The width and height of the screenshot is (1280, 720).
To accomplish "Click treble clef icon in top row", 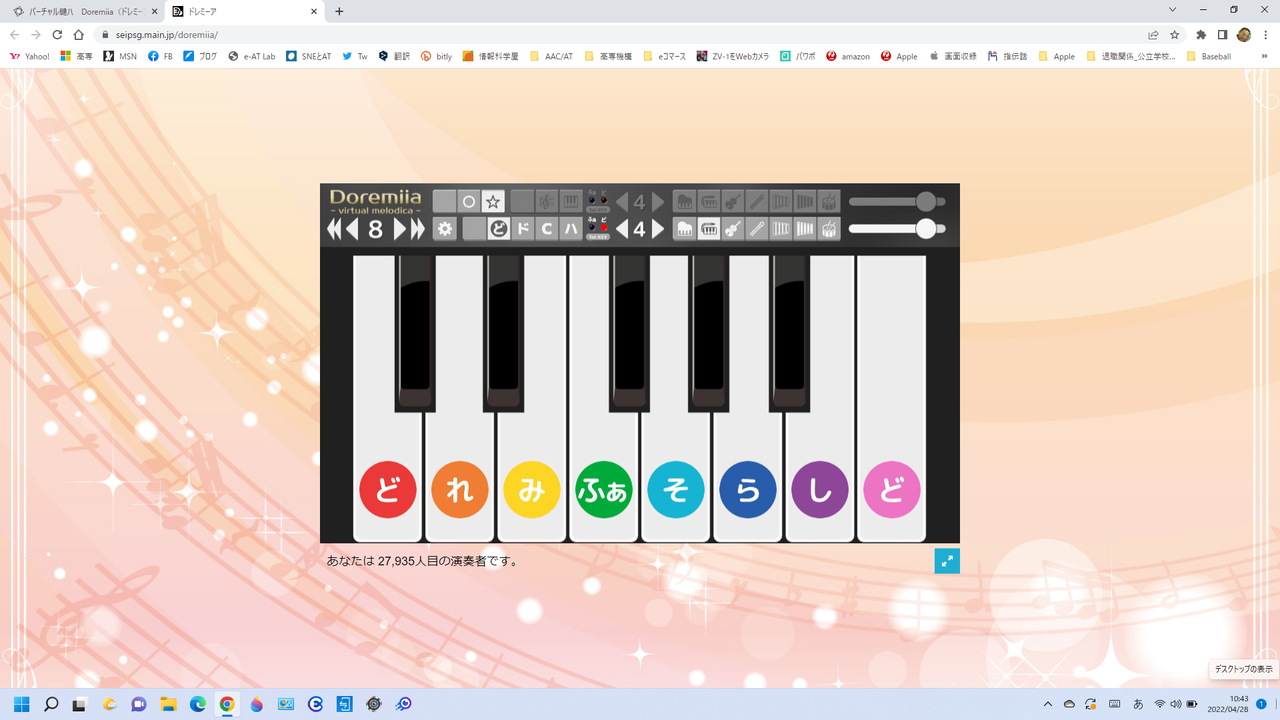I will pos(547,202).
